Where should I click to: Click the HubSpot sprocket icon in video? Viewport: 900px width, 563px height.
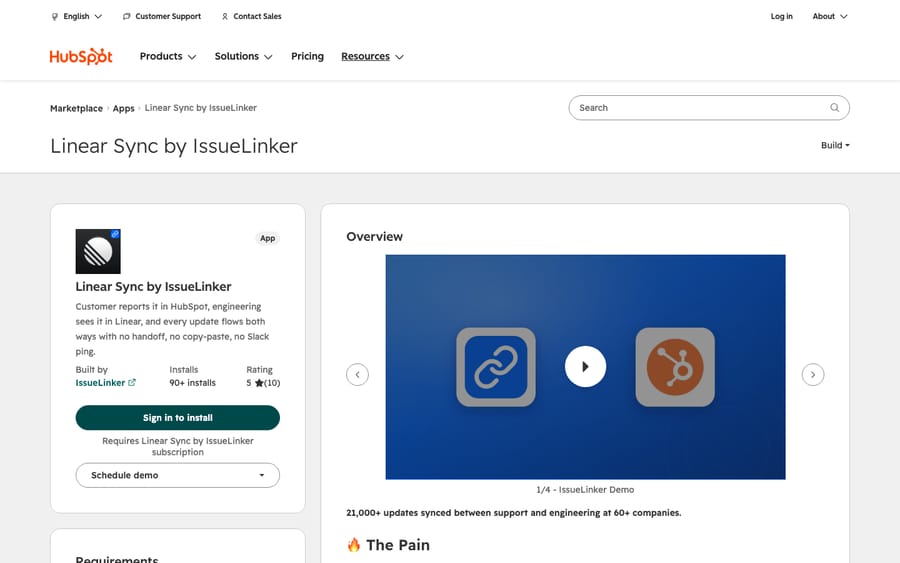click(675, 367)
